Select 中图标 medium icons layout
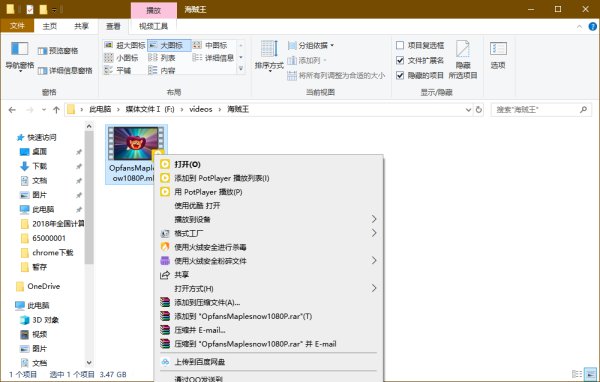600x382 pixels. (x=210, y=45)
